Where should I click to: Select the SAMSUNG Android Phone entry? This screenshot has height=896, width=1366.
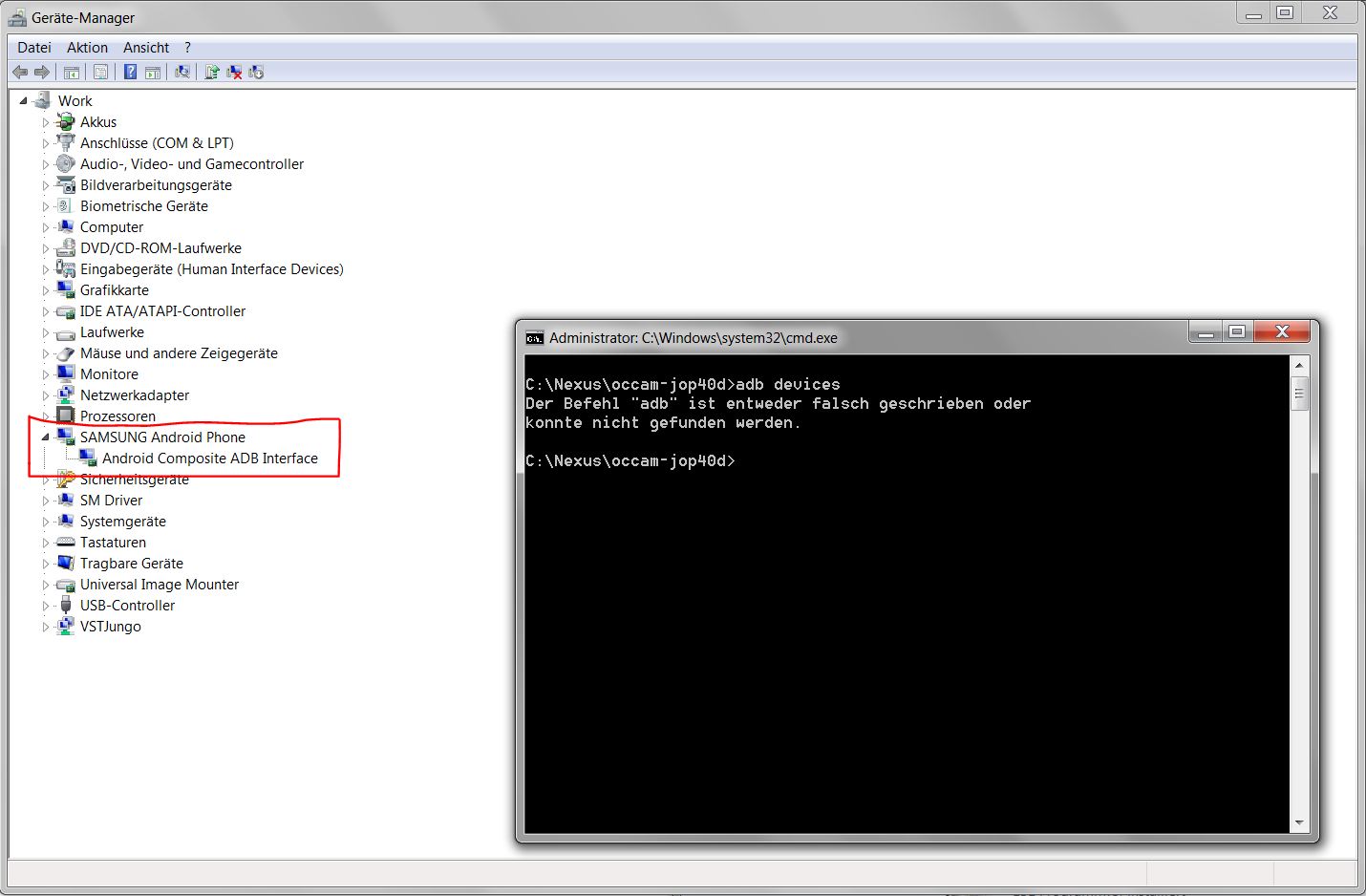pyautogui.click(x=162, y=437)
